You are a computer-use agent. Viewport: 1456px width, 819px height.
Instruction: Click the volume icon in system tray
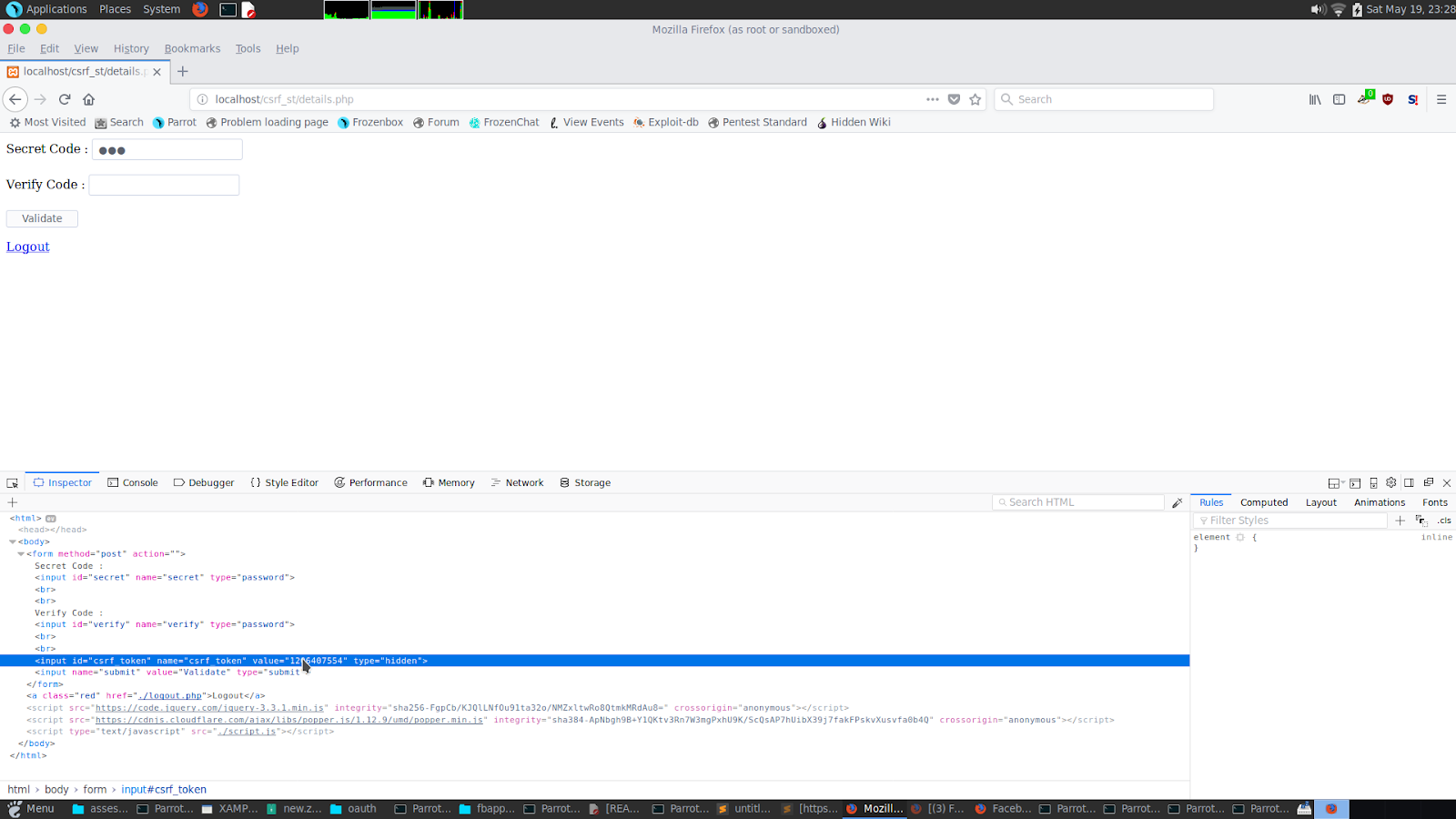pyautogui.click(x=1318, y=9)
